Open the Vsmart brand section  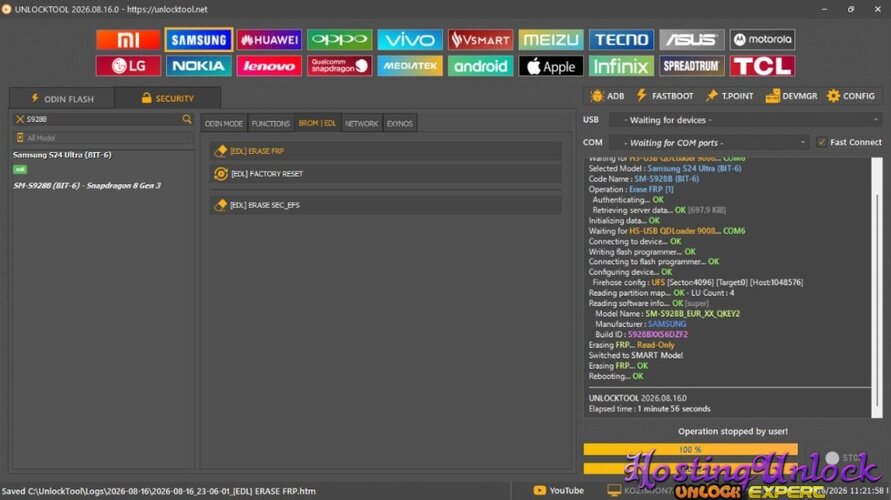(480, 40)
